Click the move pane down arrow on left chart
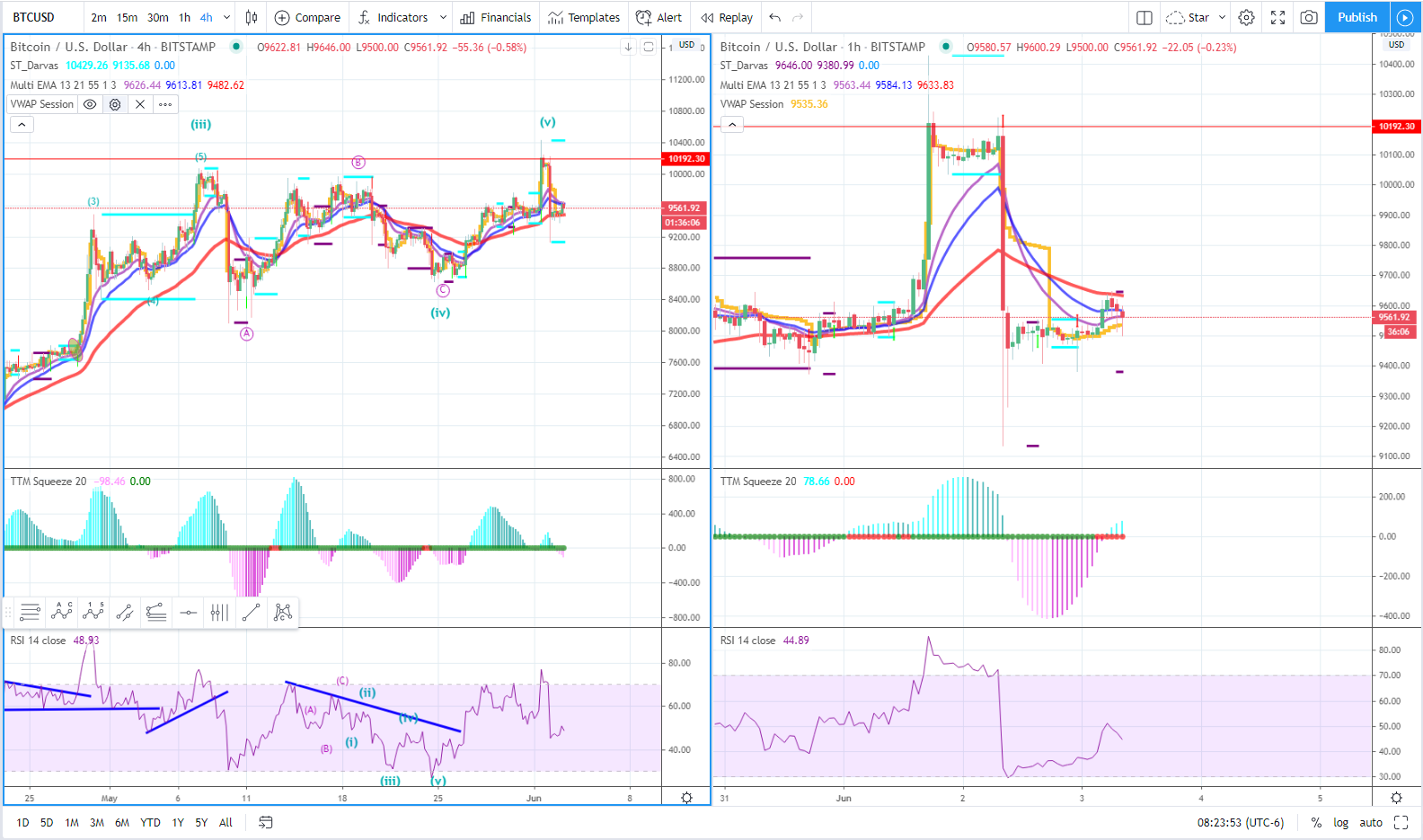This screenshot has height=840, width=1423. point(628,47)
